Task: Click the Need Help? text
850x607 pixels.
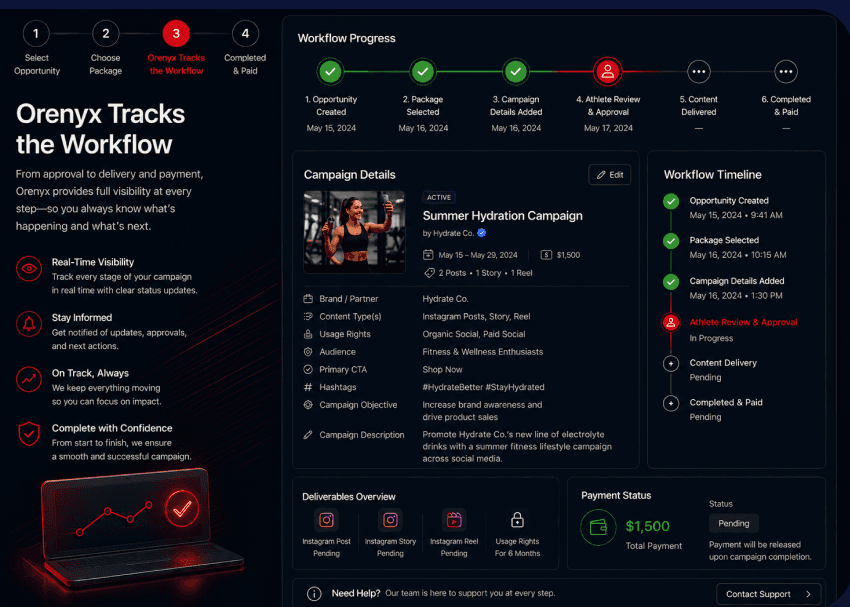Action: [356, 593]
